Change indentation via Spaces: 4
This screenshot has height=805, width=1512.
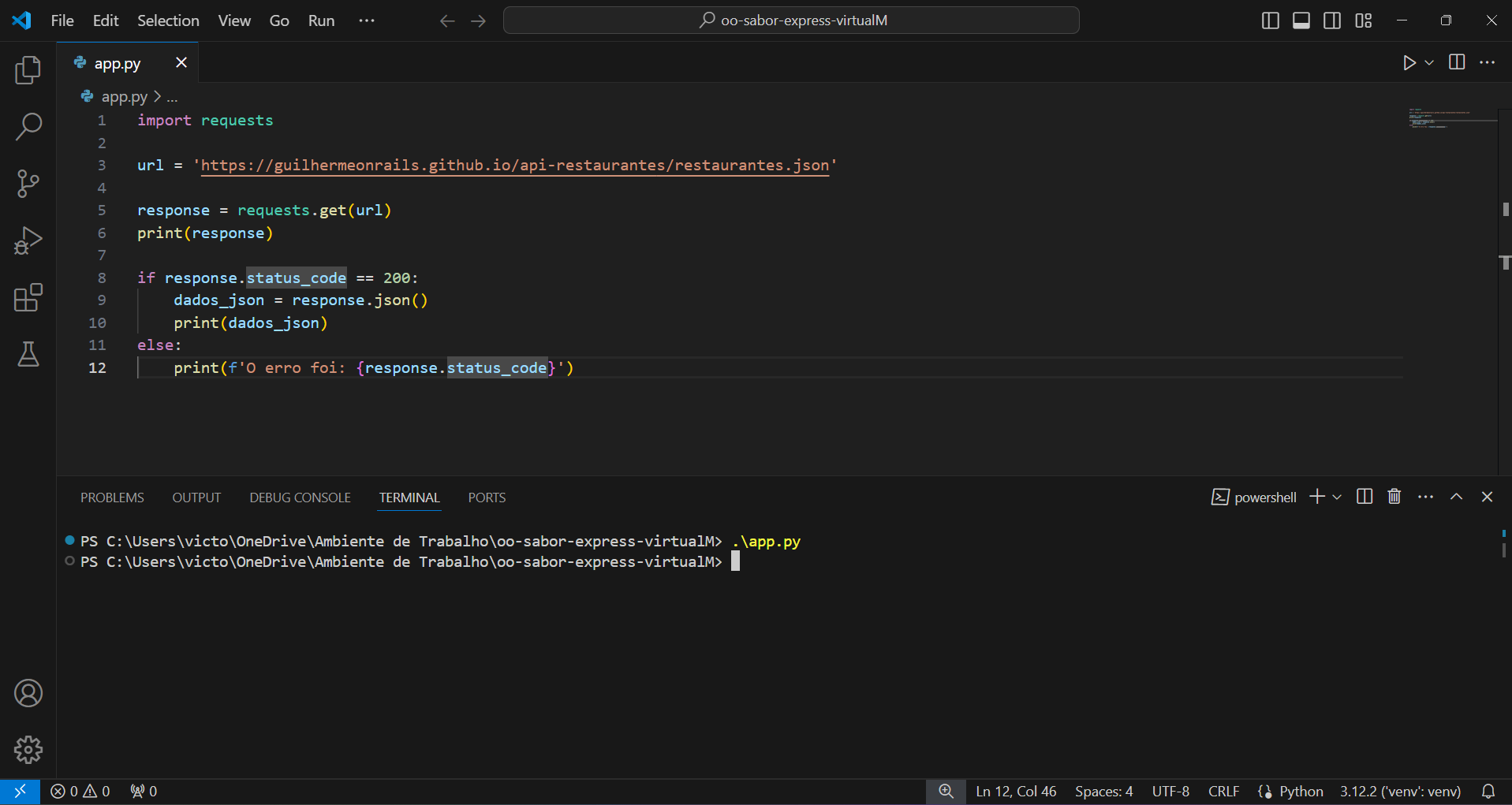(1103, 792)
